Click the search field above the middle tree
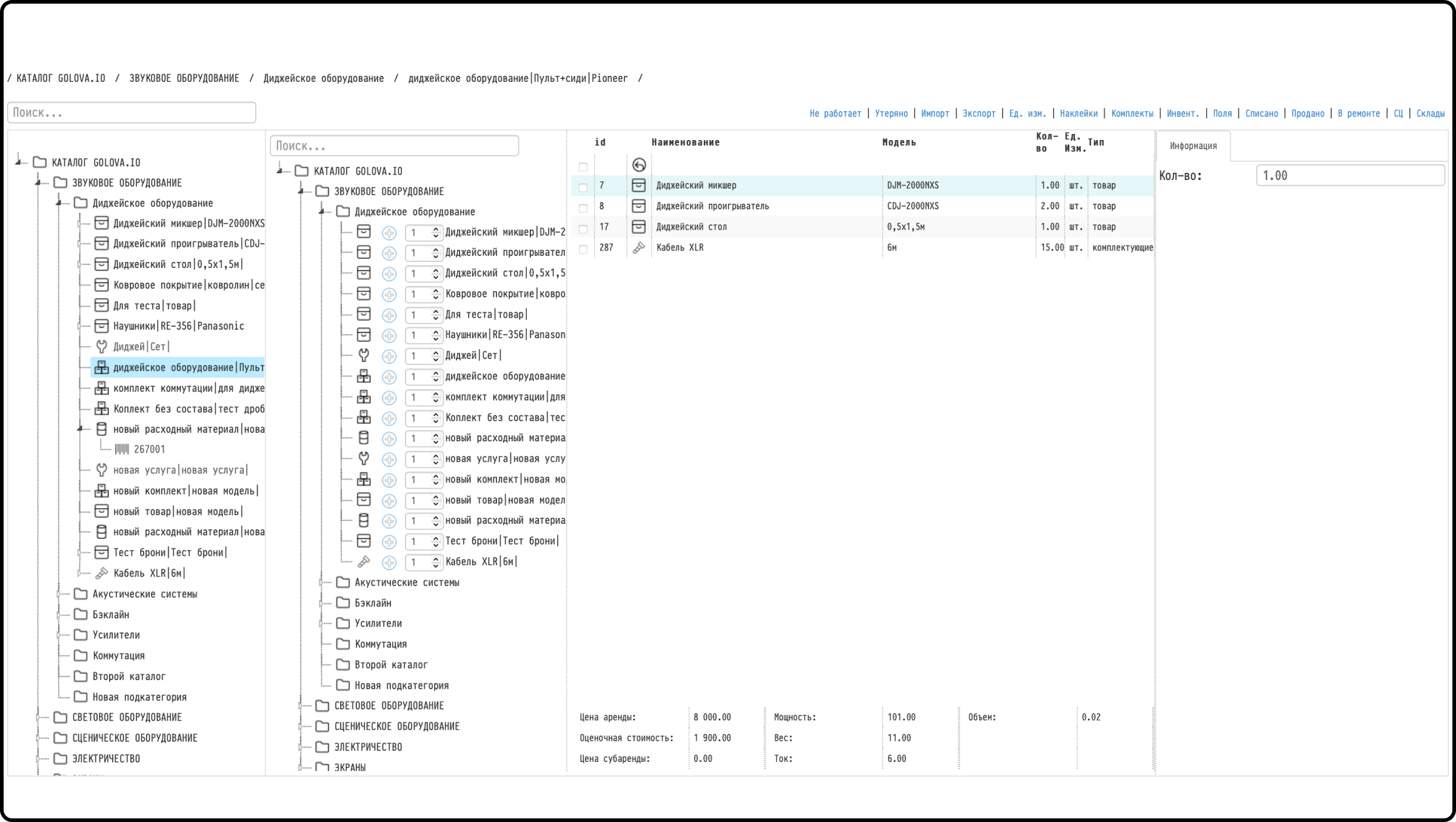Viewport: 1456px width, 822px height. point(395,145)
